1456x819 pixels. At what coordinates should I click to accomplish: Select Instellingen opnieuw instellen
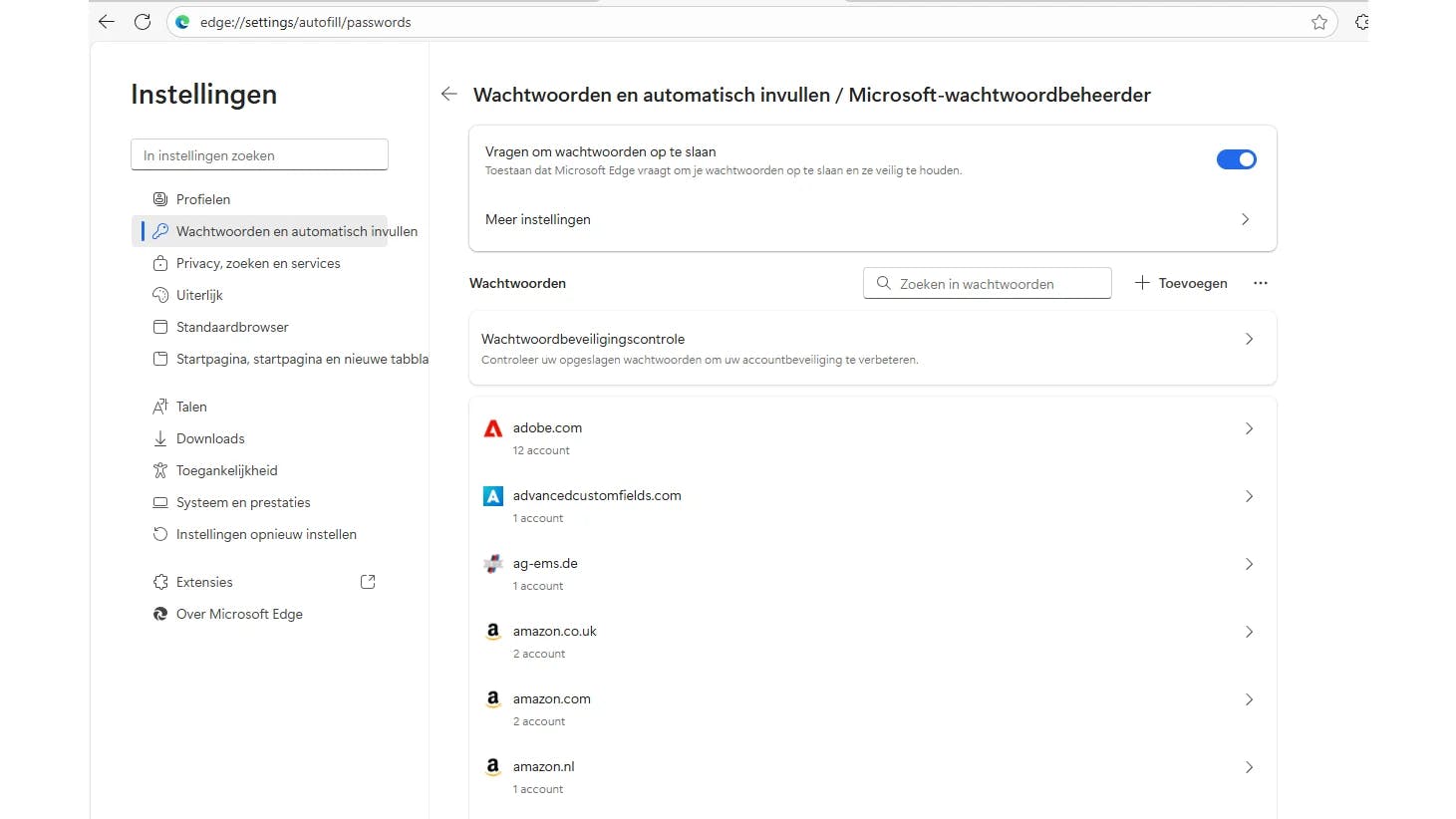click(x=259, y=534)
